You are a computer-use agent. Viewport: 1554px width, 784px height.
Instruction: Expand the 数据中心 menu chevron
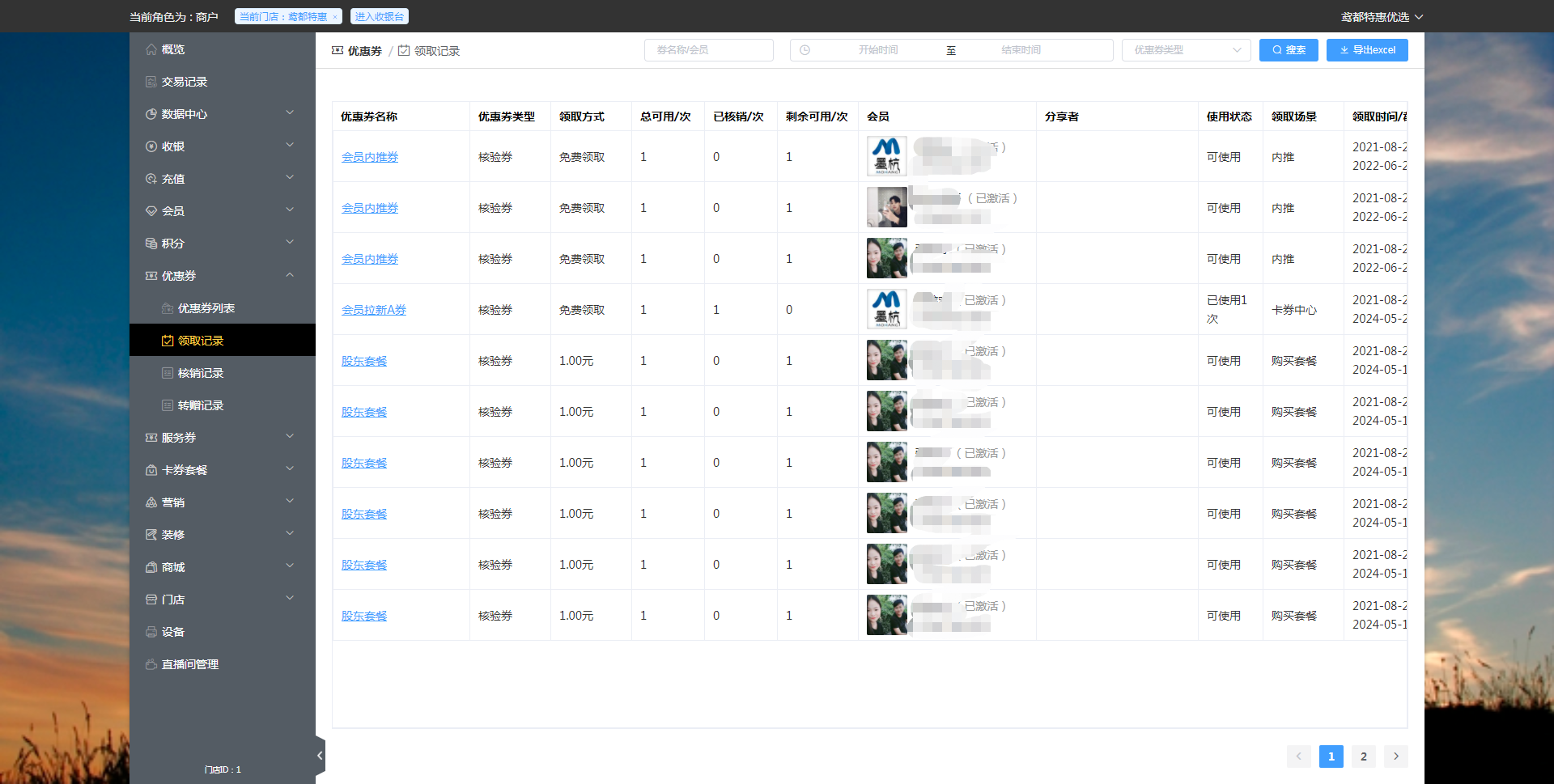pyautogui.click(x=290, y=113)
